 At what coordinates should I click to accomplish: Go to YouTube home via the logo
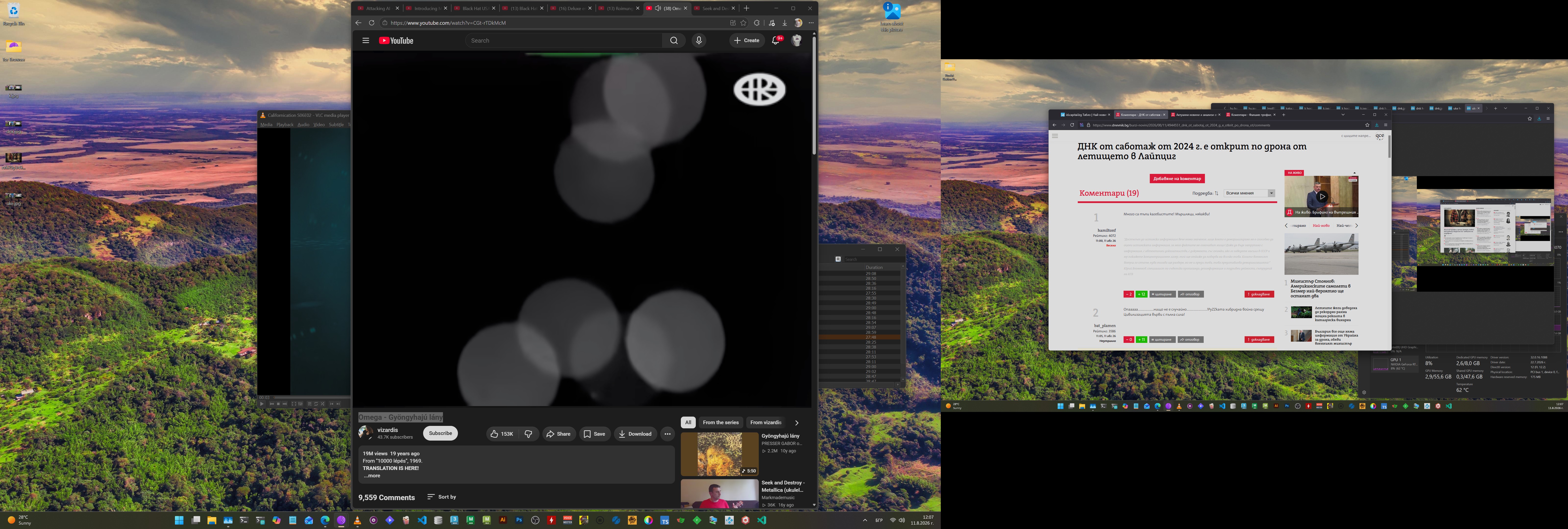pyautogui.click(x=396, y=41)
